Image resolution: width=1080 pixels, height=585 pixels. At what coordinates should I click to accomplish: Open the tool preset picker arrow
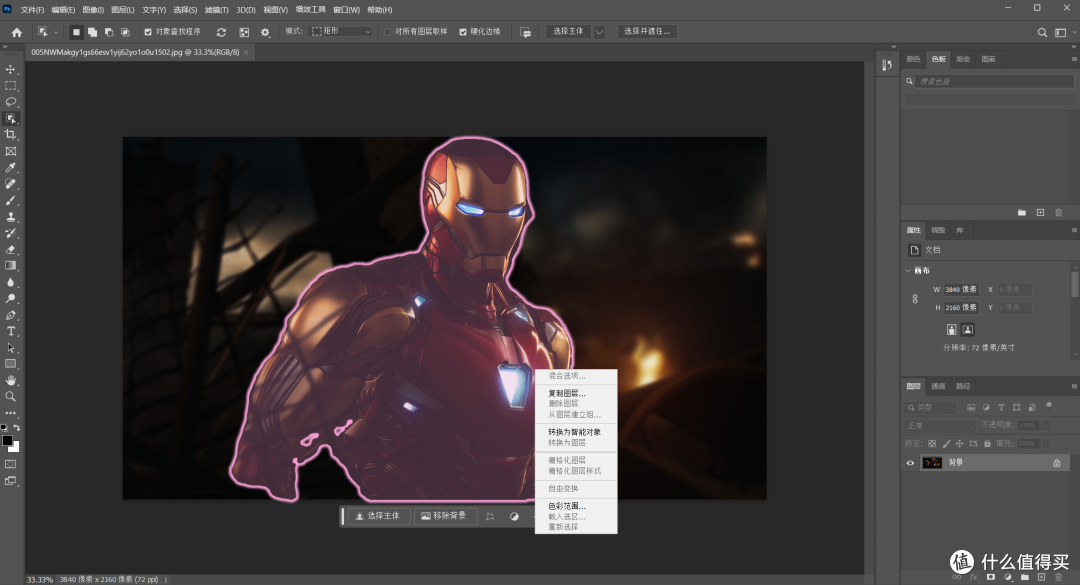[x=56, y=32]
